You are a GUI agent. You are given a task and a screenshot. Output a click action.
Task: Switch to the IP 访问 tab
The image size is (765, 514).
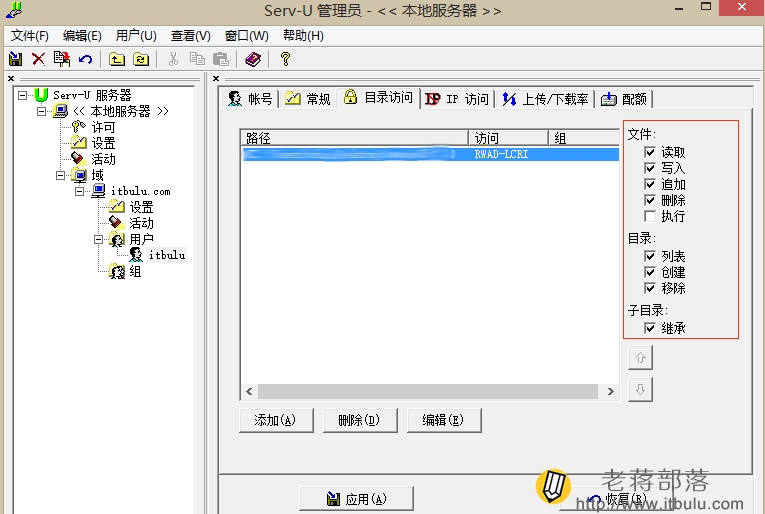(x=457, y=99)
